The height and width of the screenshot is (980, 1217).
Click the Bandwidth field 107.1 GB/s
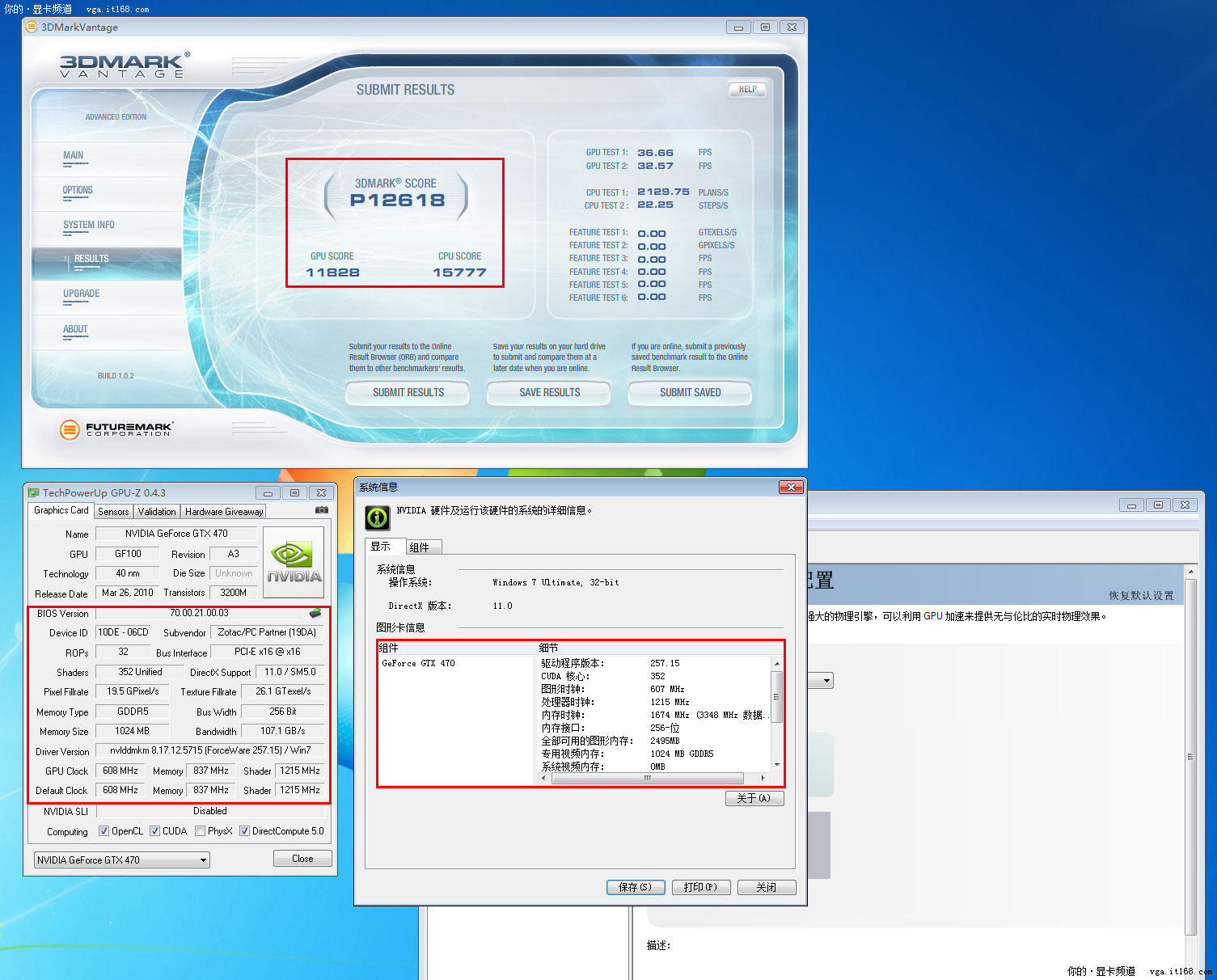pos(282,731)
